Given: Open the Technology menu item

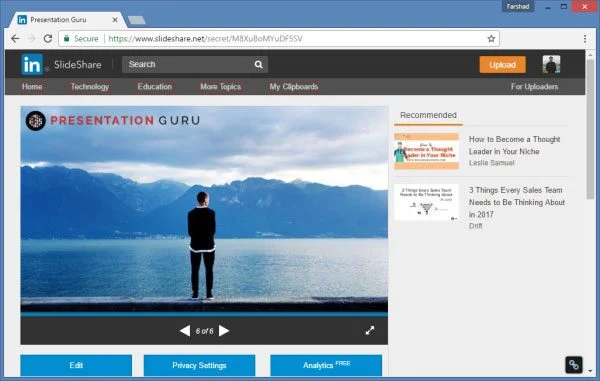Looking at the screenshot, I should pos(90,87).
